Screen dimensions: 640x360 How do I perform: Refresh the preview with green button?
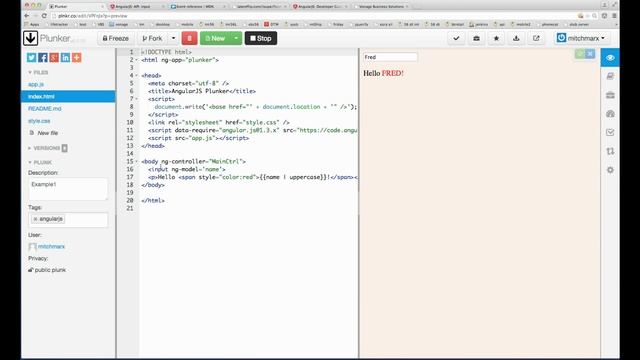coord(580,54)
